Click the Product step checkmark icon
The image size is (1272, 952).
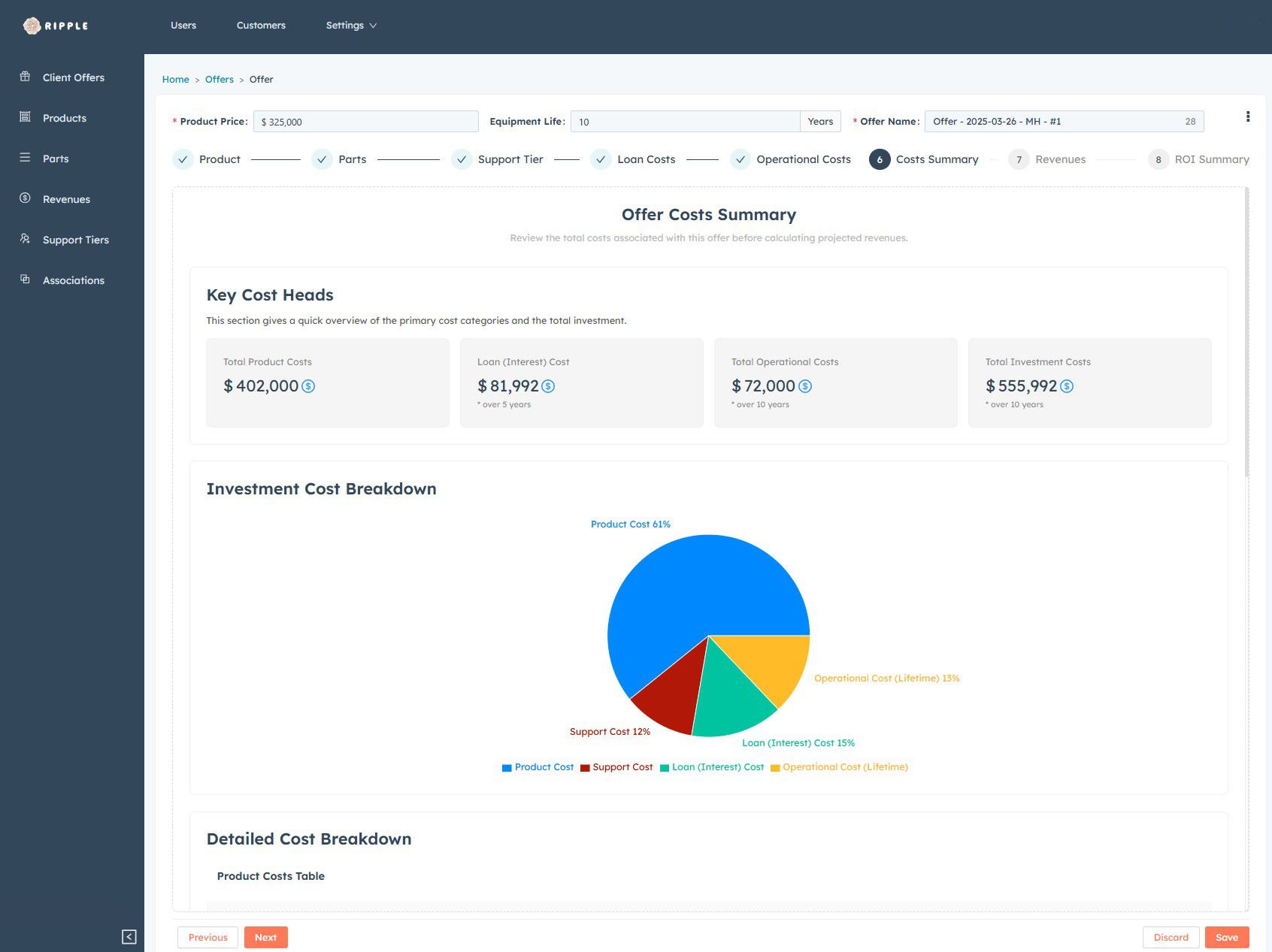183,159
